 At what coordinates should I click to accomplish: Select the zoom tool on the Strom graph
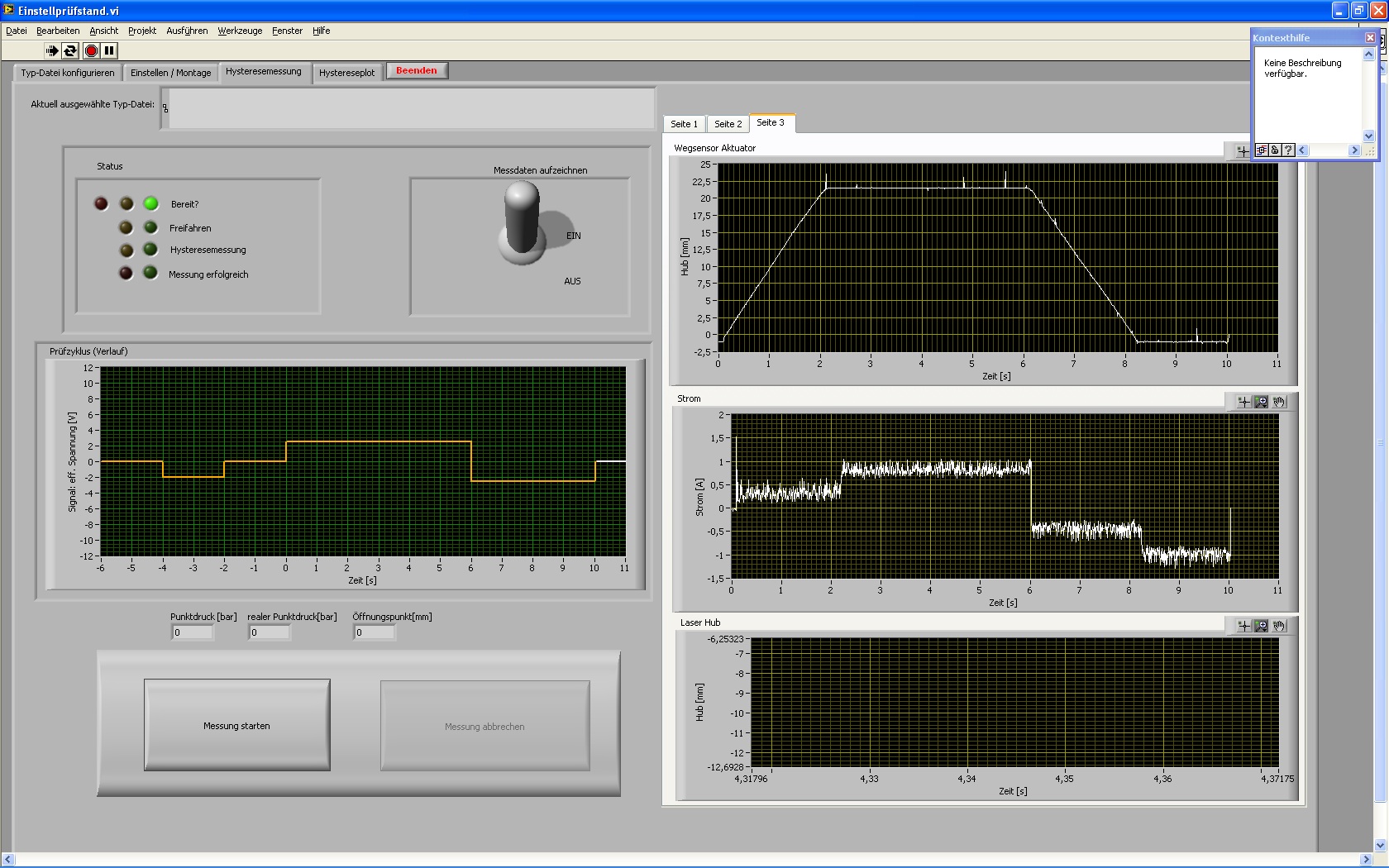[1261, 402]
